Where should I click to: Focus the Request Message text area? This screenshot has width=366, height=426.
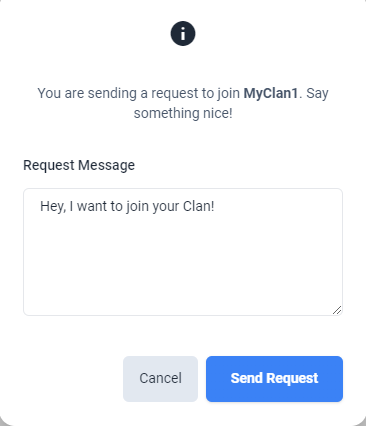[183, 252]
